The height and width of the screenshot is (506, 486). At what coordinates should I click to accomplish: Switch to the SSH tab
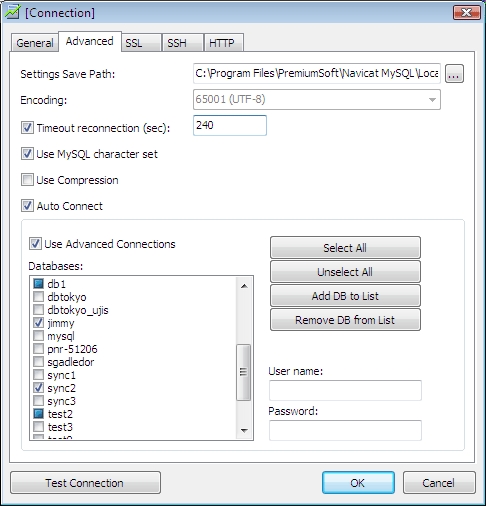click(182, 43)
